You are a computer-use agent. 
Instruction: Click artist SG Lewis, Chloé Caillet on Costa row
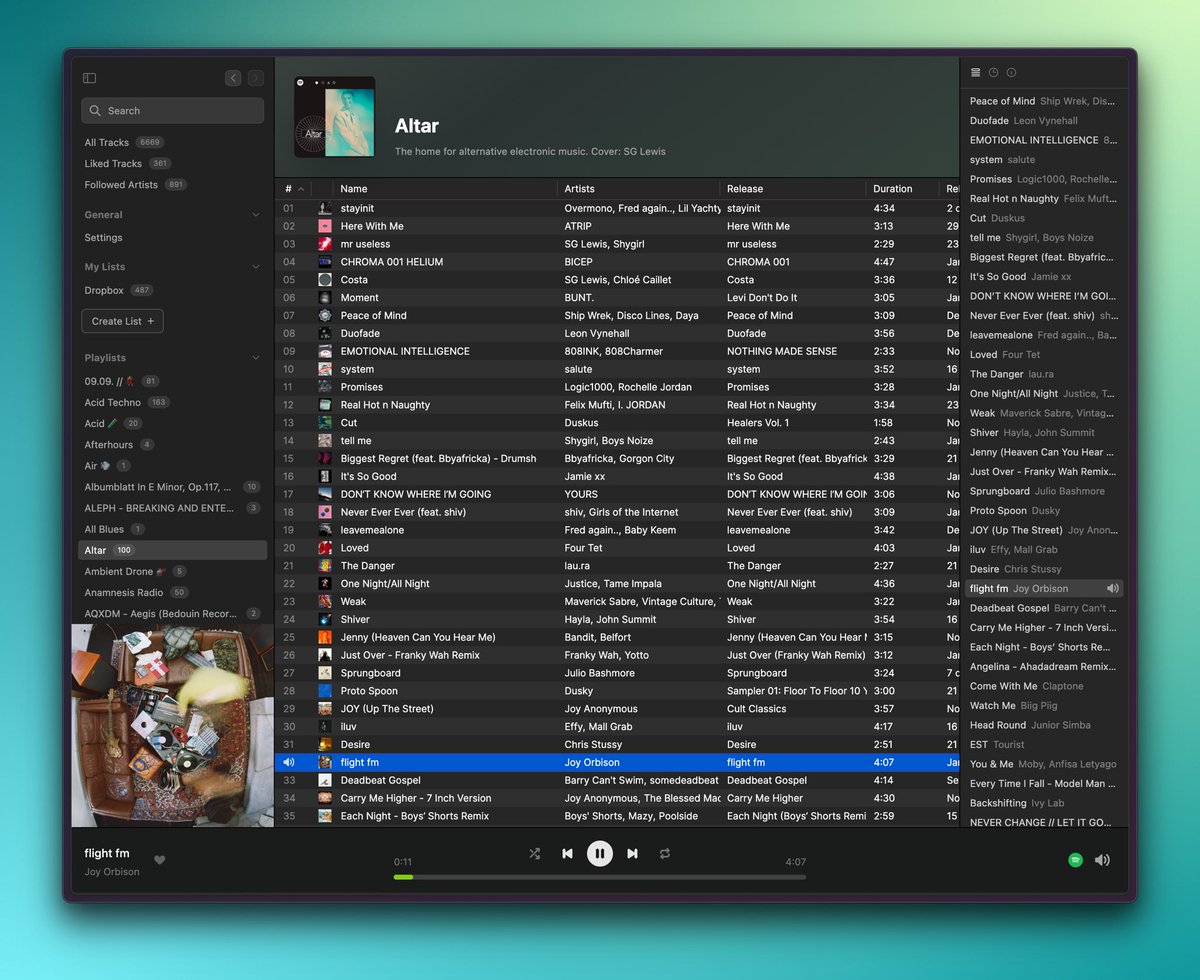618,280
